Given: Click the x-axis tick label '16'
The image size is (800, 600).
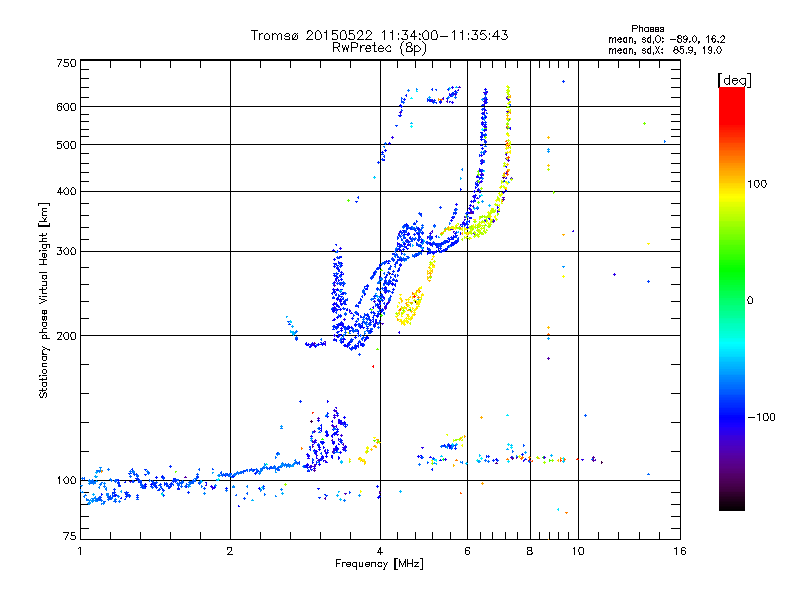Looking at the screenshot, I should (x=680, y=551).
